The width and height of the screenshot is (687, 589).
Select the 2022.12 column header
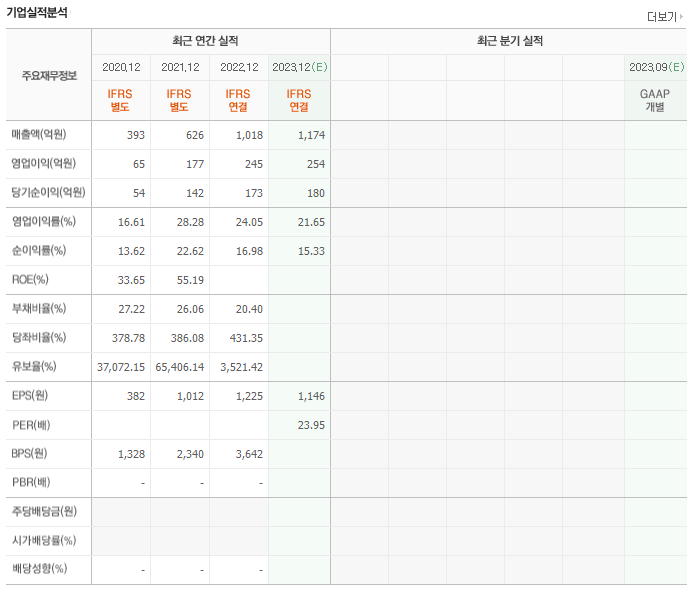pos(239,67)
